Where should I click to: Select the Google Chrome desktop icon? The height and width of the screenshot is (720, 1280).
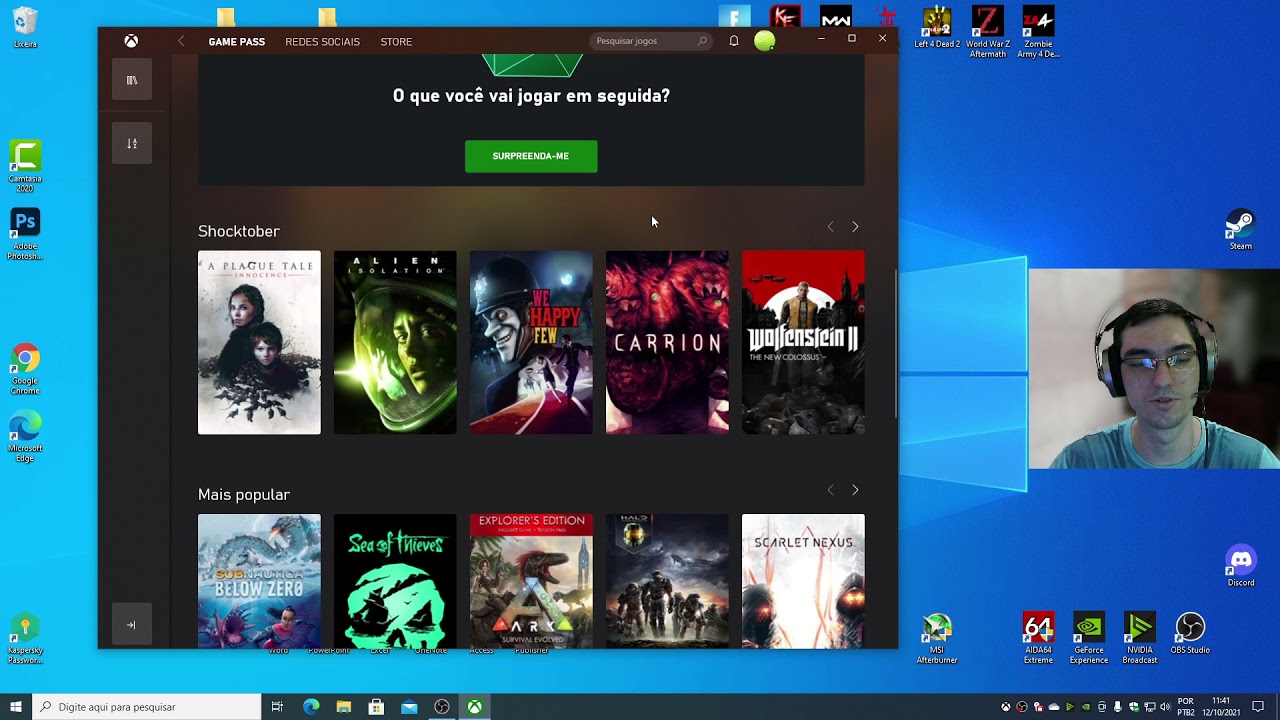[25, 369]
